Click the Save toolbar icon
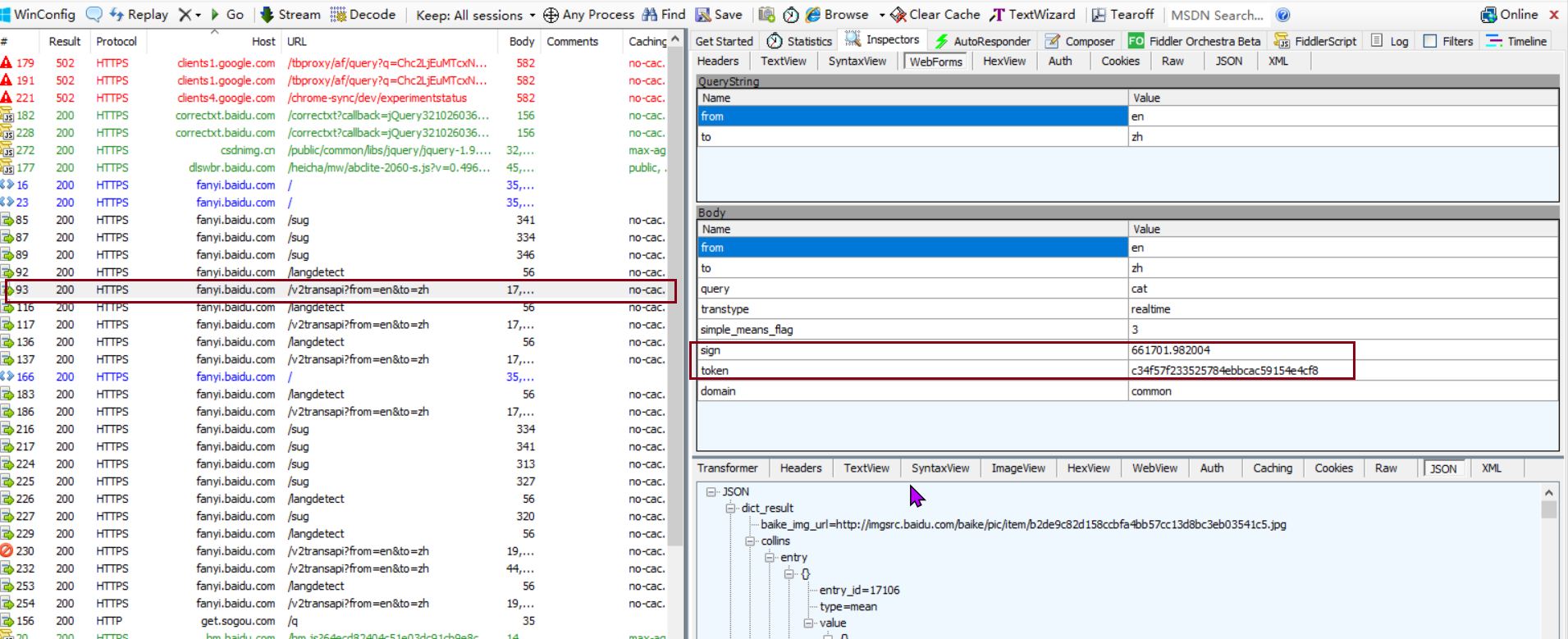 click(x=719, y=15)
